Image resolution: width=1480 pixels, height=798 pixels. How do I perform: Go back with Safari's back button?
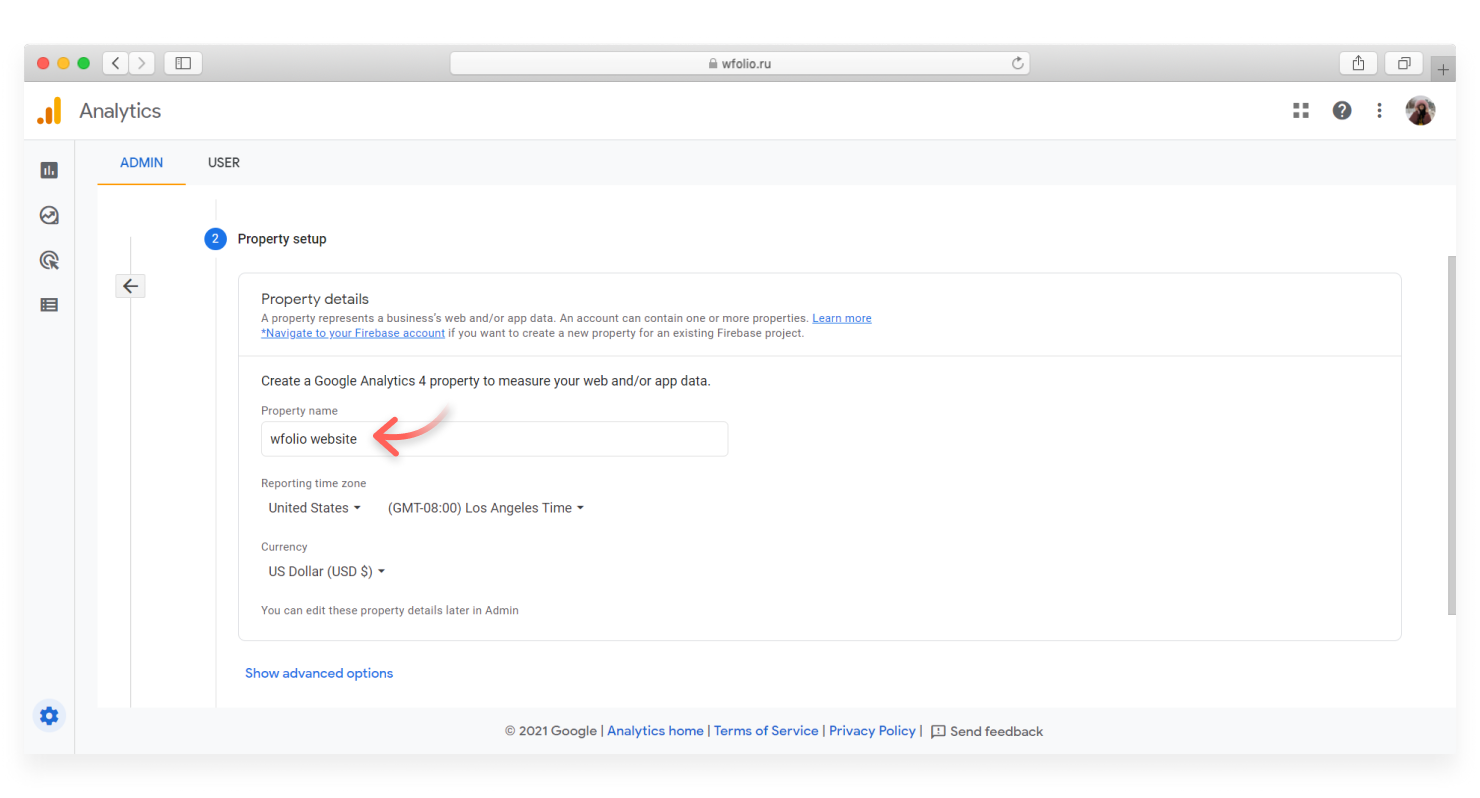click(116, 63)
